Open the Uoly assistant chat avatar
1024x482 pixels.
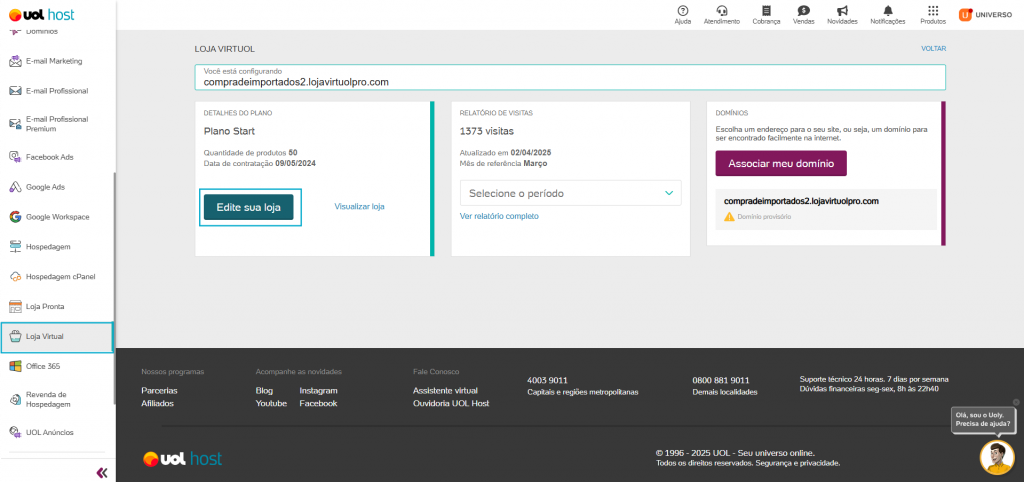tap(997, 458)
